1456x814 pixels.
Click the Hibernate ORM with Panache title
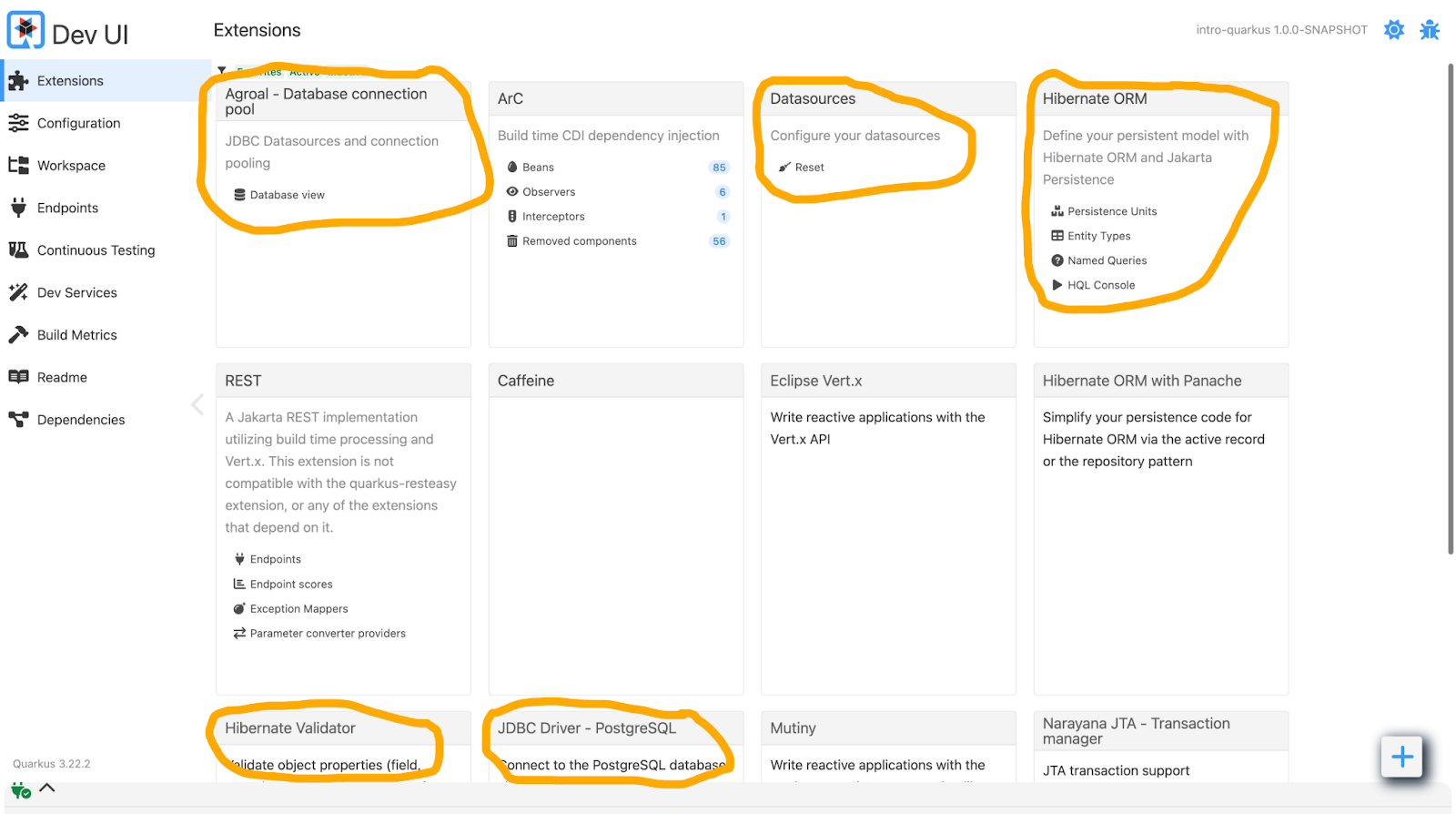pos(1142,381)
